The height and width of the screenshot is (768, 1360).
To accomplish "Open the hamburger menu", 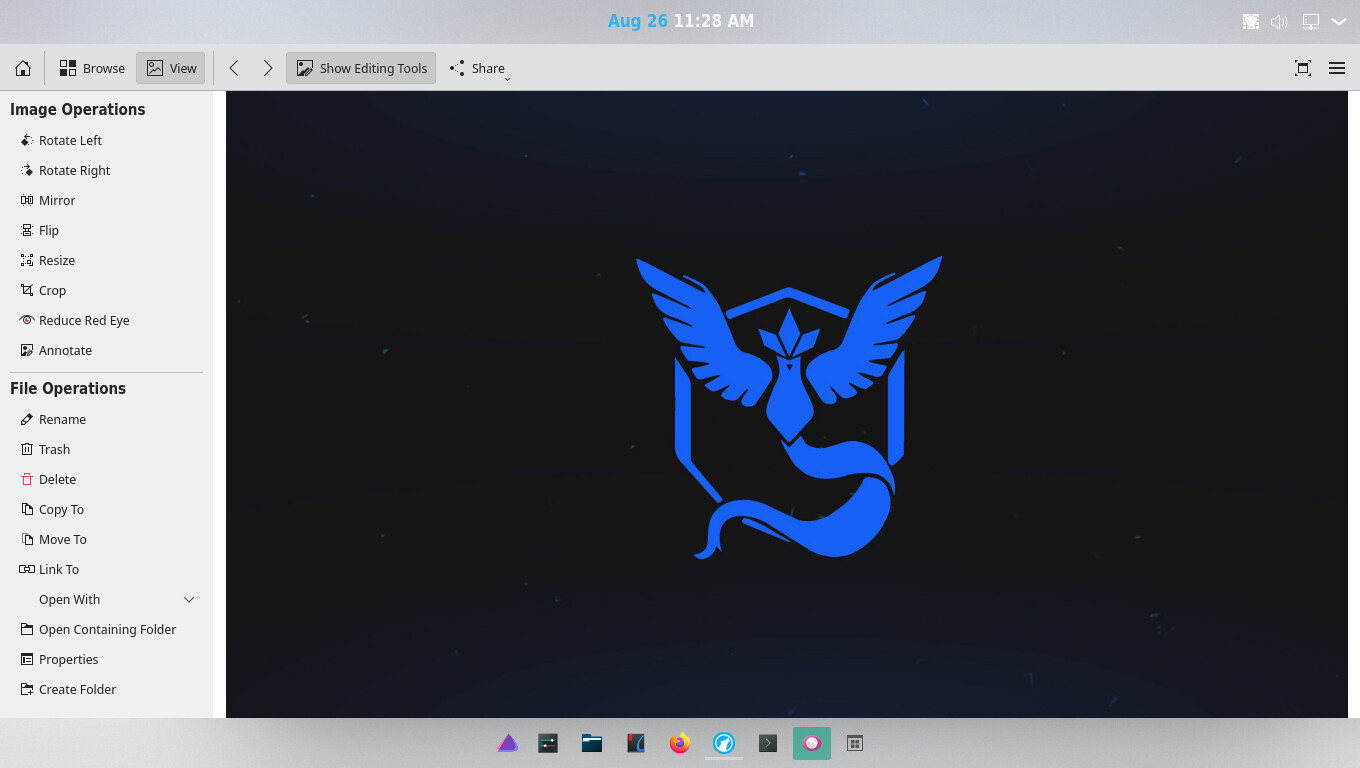I will pyautogui.click(x=1336, y=68).
